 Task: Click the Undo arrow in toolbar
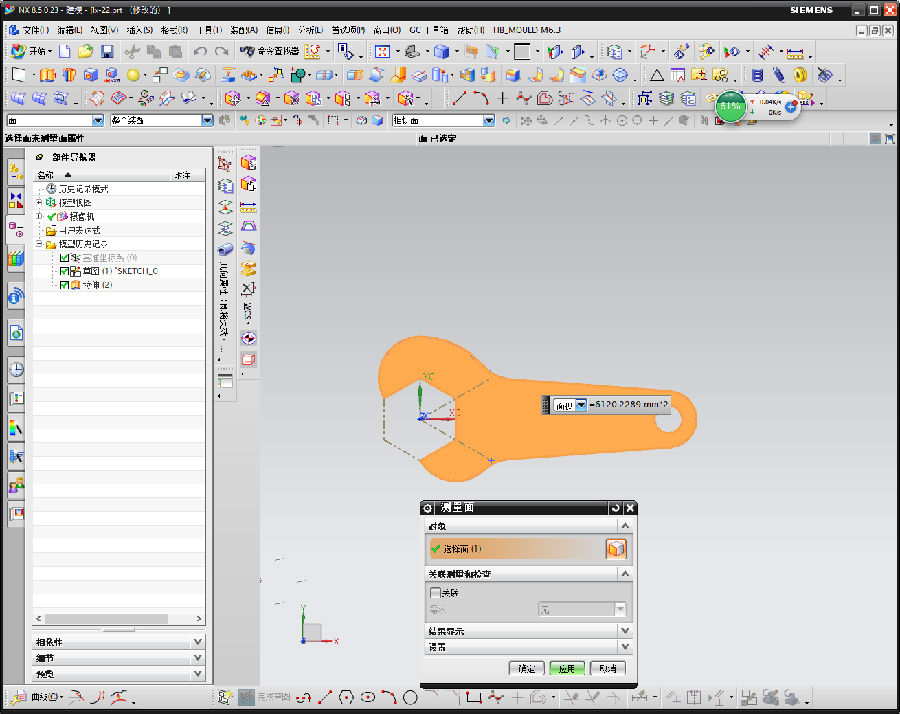pyautogui.click(x=200, y=51)
